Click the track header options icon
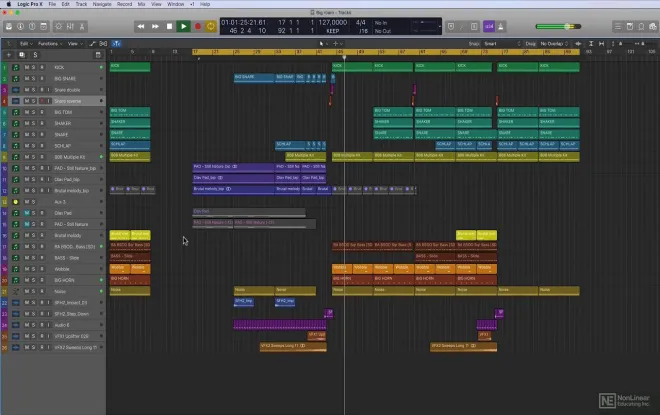This screenshot has width=660, height=415. 98,55
